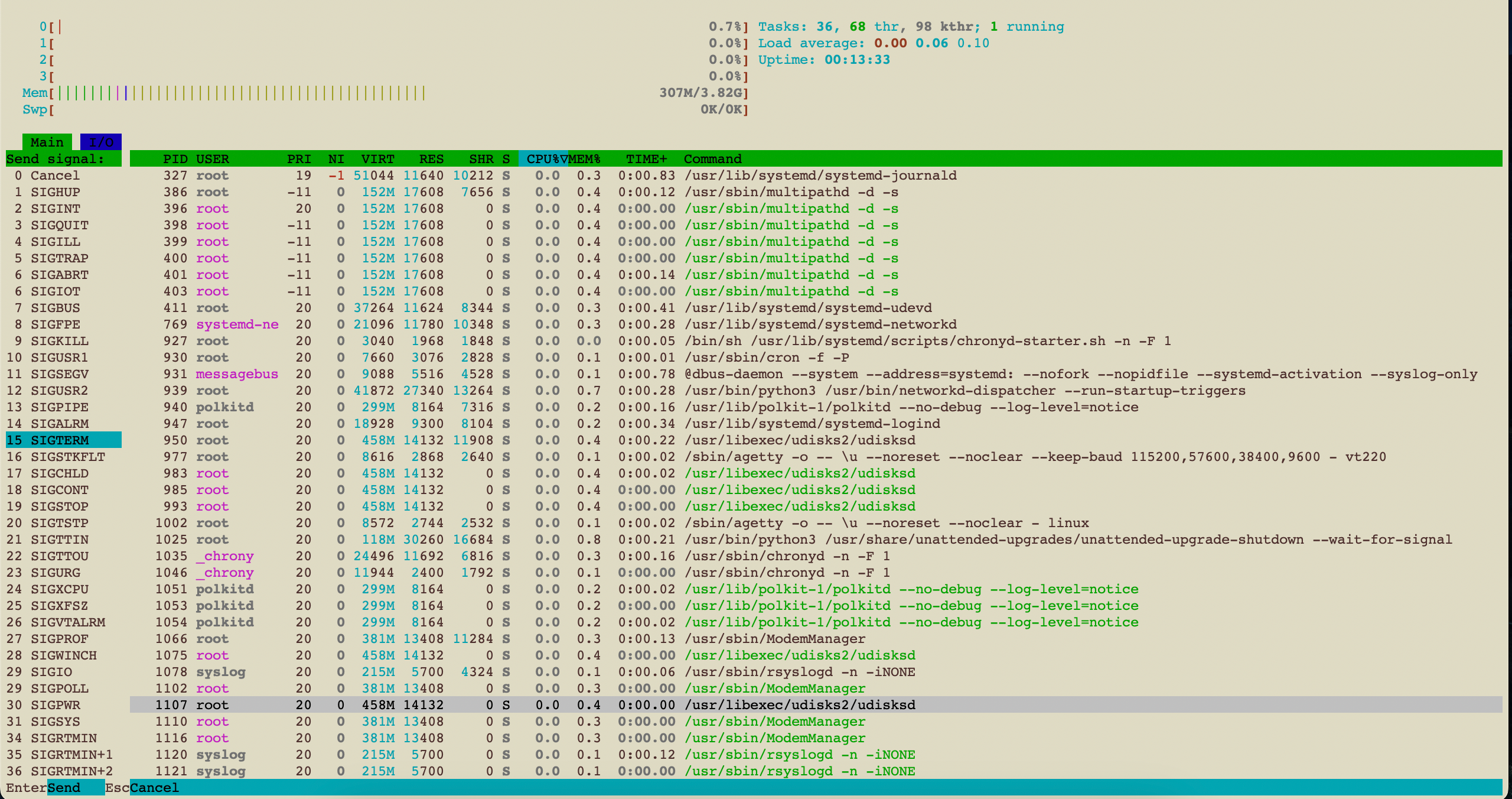Image resolution: width=1512 pixels, height=799 pixels.
Task: Select agetty linux process PID 1002
Action: pos(816,523)
